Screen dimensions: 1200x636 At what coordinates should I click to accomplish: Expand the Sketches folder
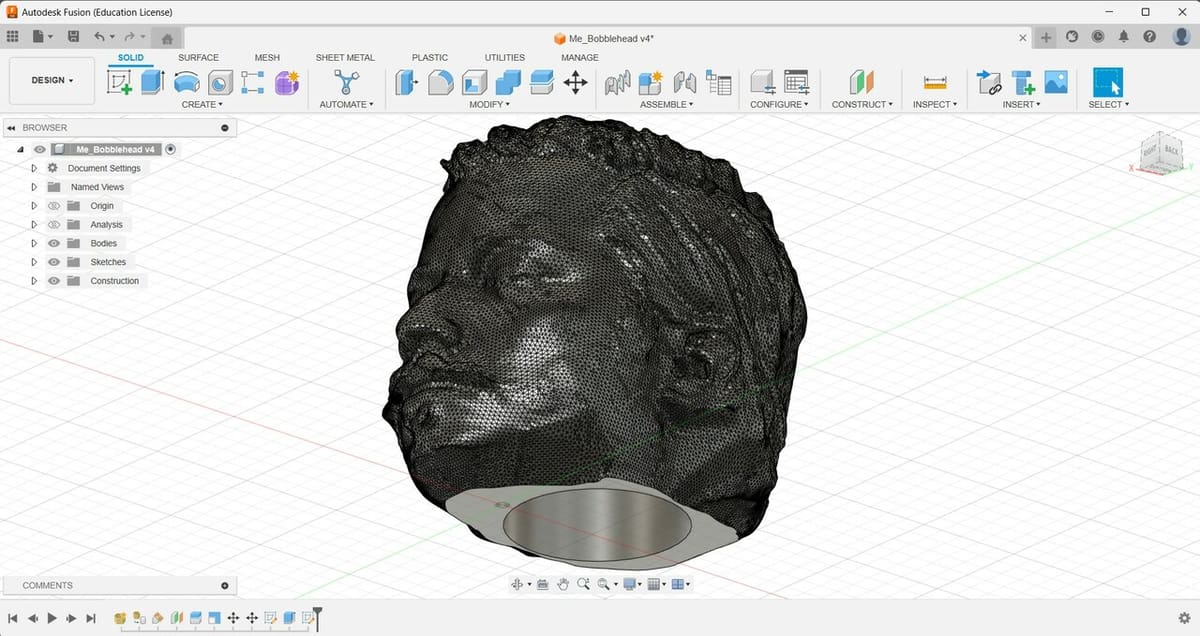34,262
